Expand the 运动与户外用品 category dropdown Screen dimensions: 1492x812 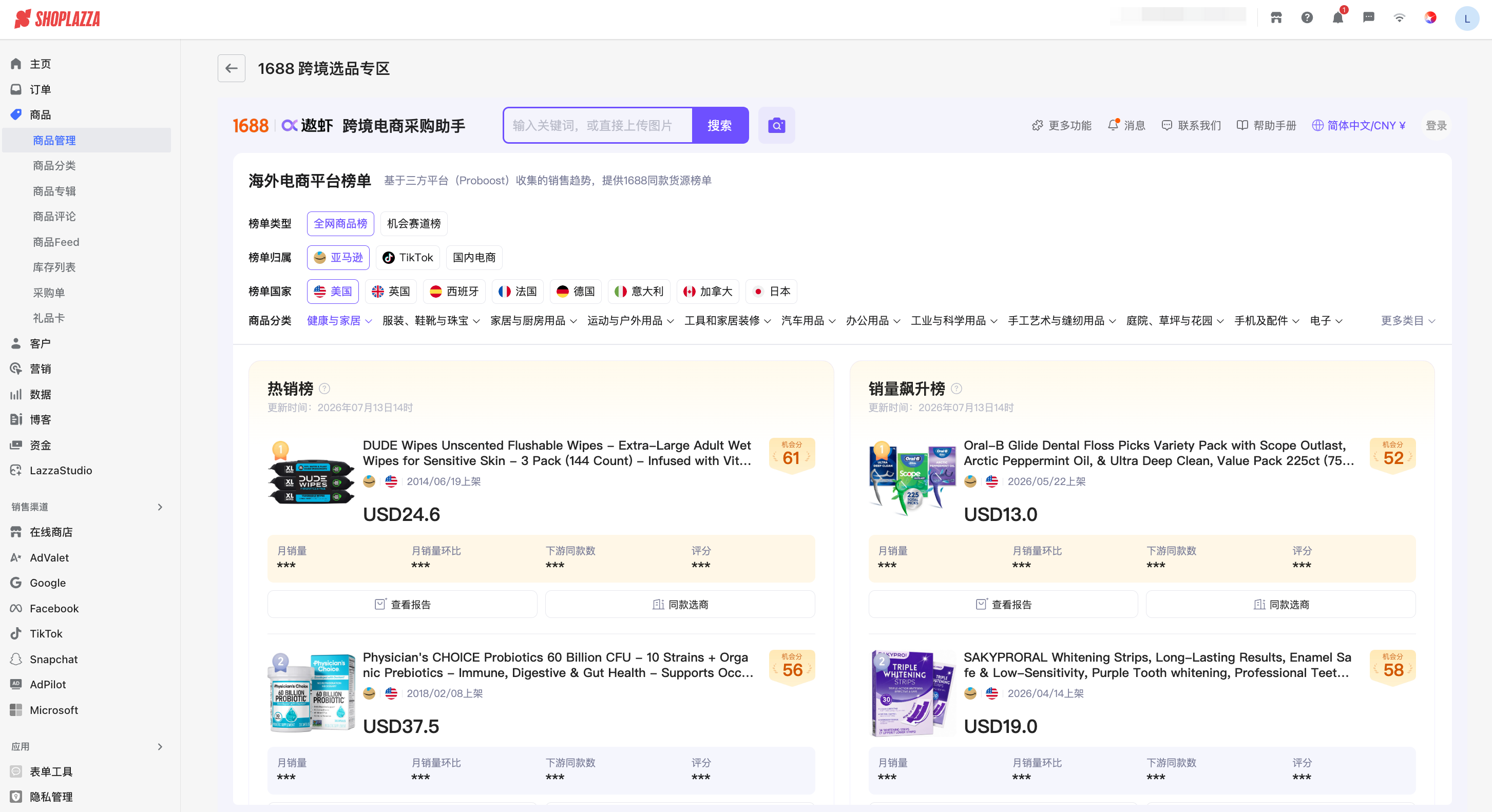631,321
